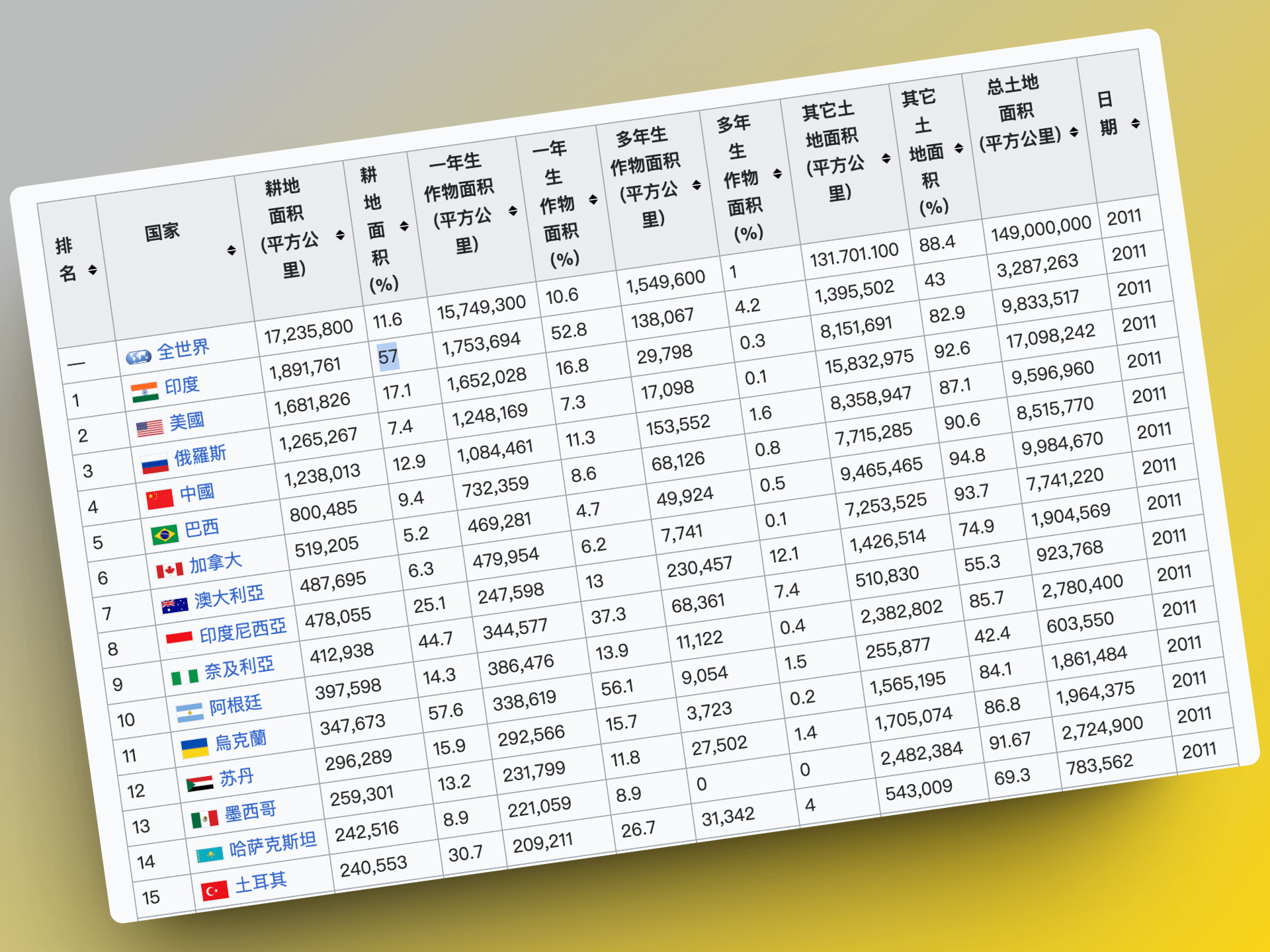Sort by 日期 column arrows
This screenshot has height=952, width=1270.
click(x=1135, y=123)
